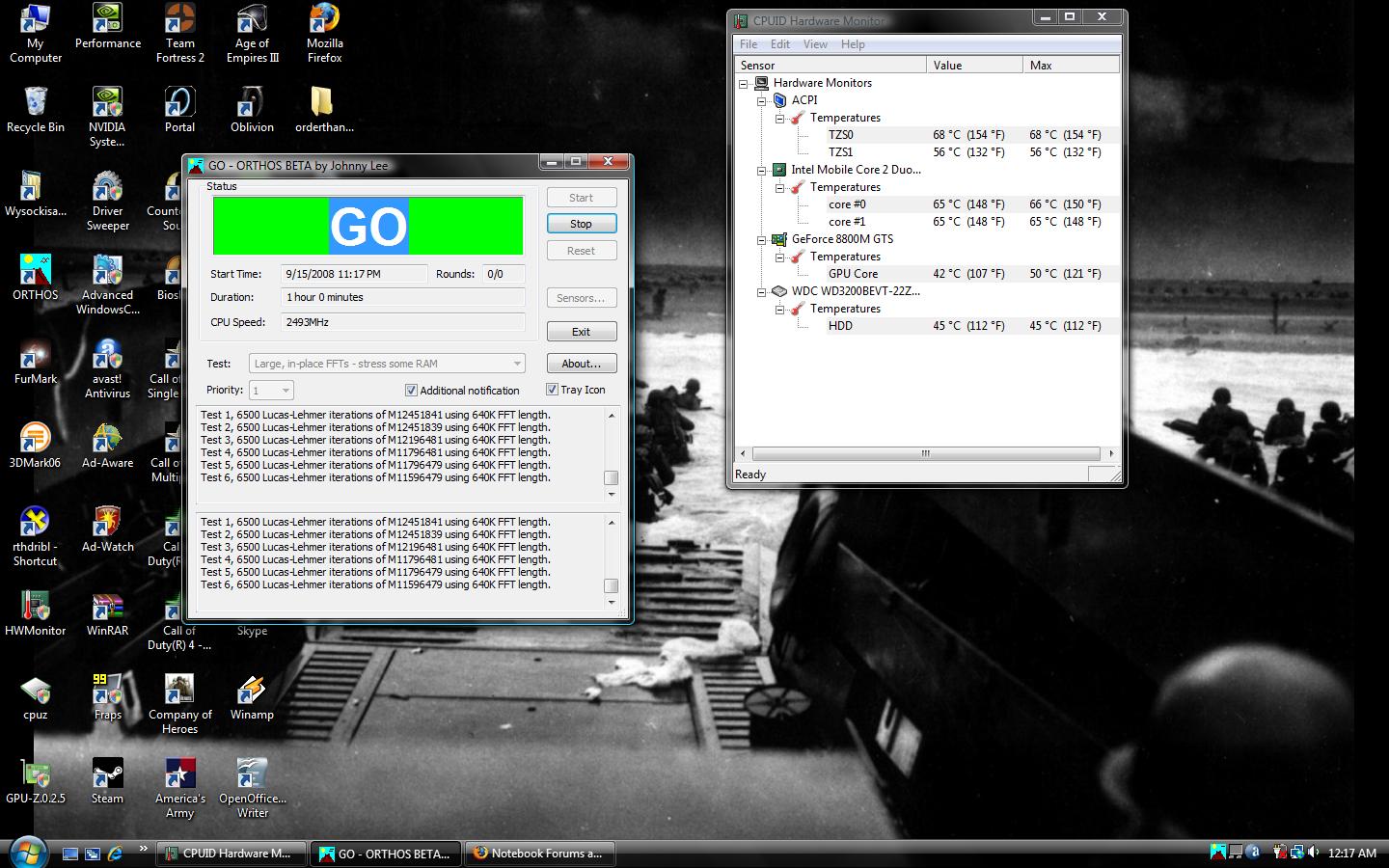This screenshot has height=868, width=1389.
Task: Open the Performance desktop shortcut
Action: 107,27
